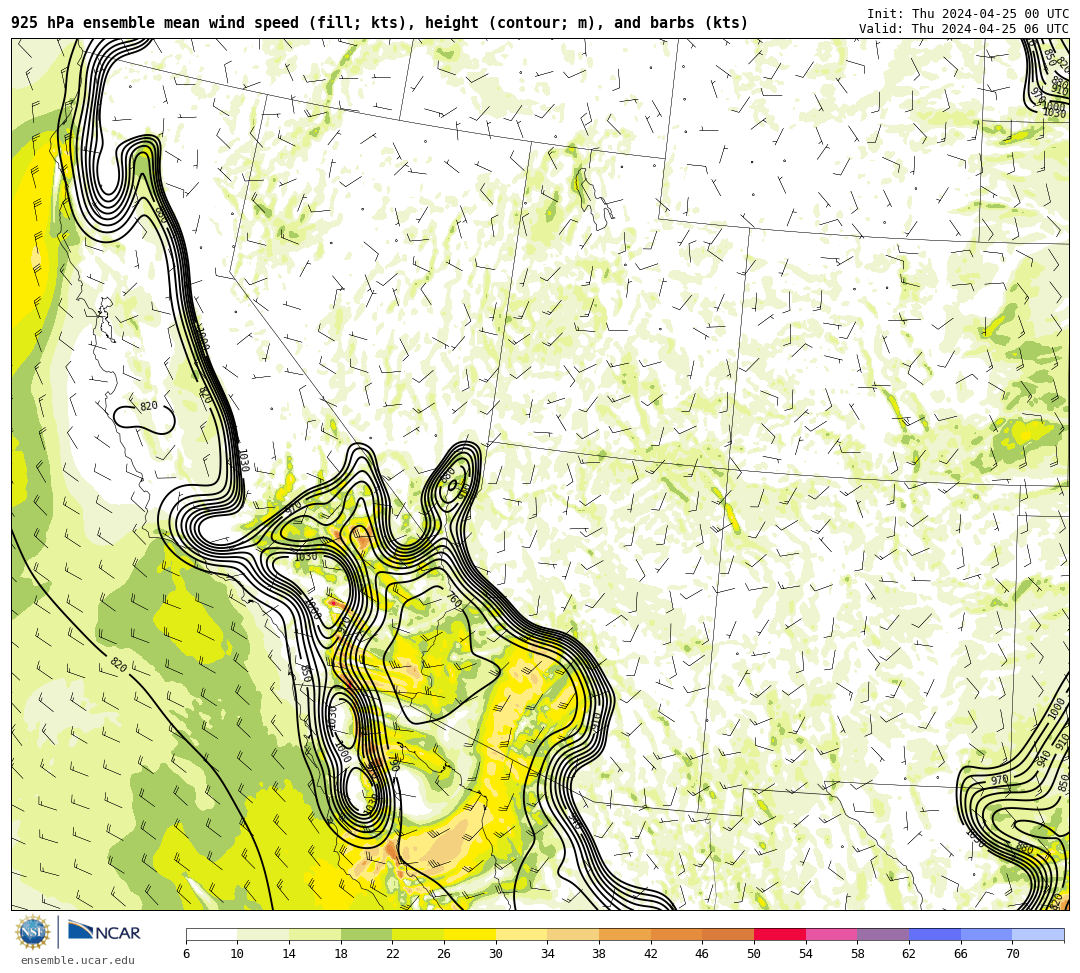
Task: Pick the blue 62–66 kts colorbar segment
Action: pos(935,934)
